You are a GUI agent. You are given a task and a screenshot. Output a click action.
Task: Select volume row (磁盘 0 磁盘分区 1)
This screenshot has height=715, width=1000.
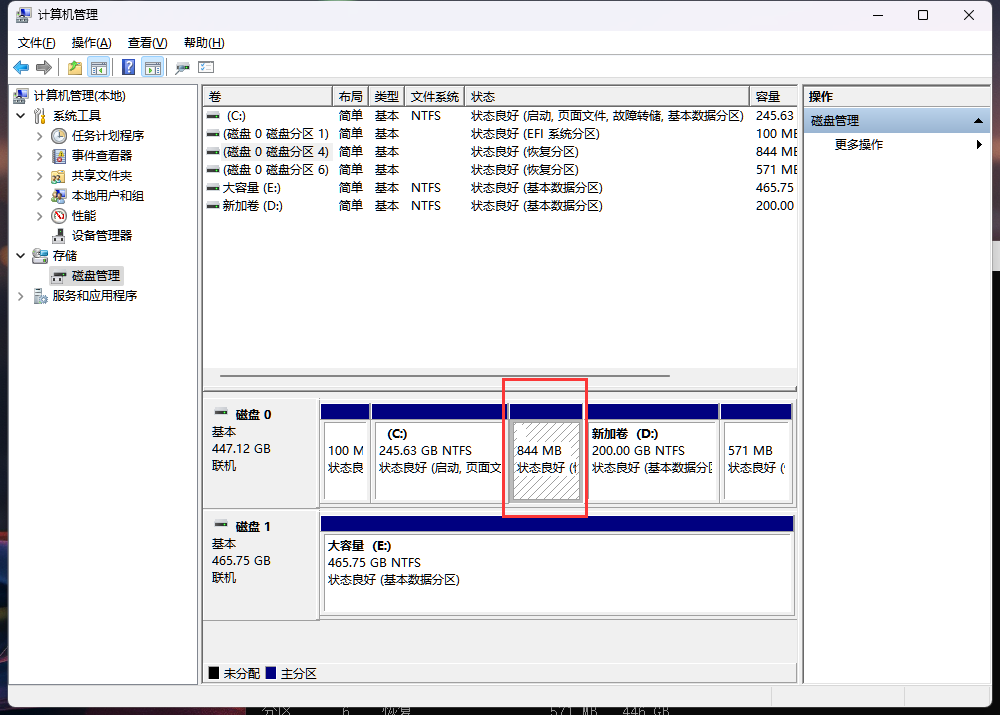tap(500, 134)
